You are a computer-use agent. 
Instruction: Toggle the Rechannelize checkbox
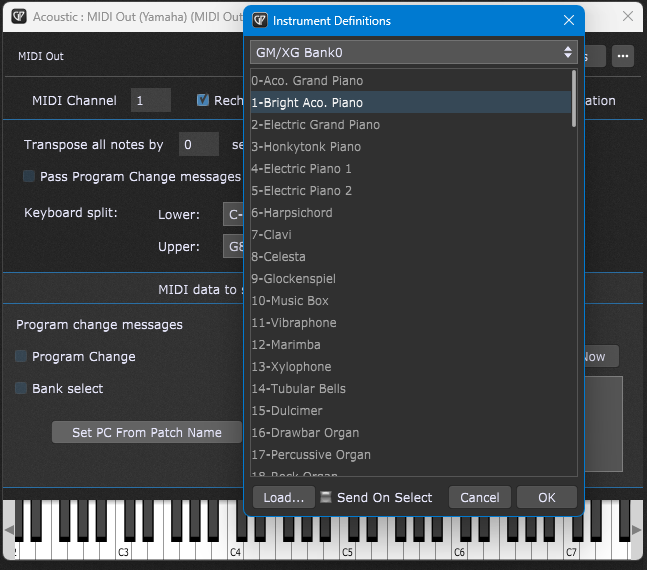[203, 100]
